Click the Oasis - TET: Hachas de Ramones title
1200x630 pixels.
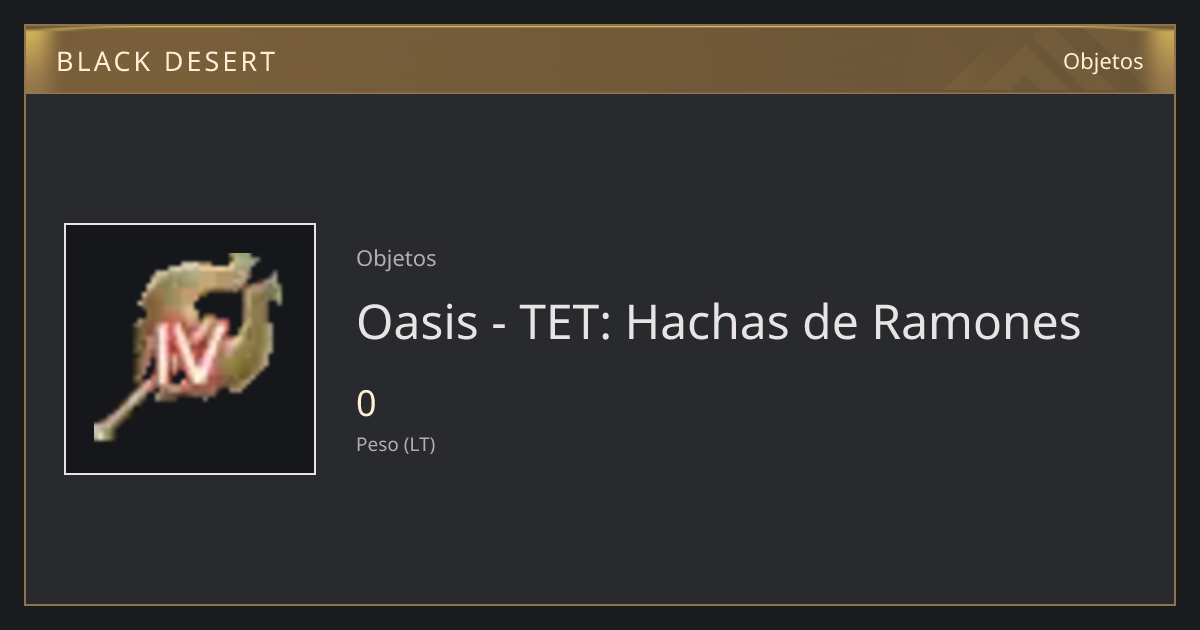click(x=718, y=322)
